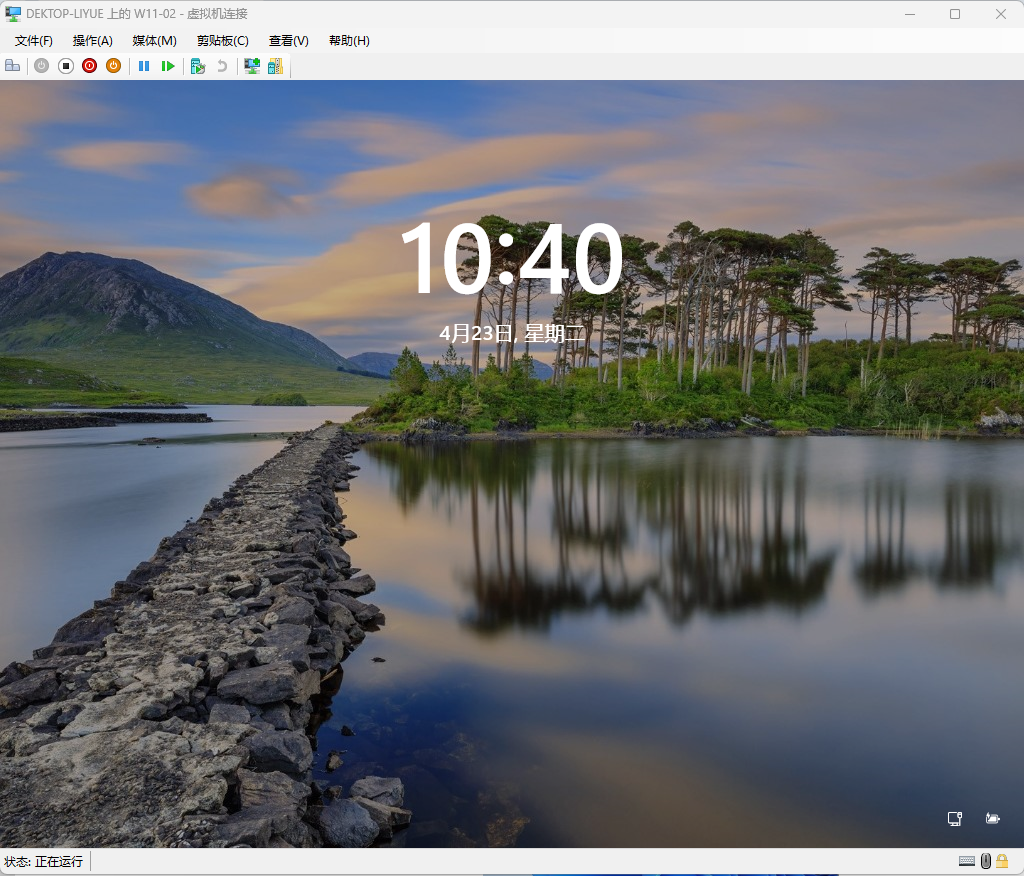This screenshot has width=1024, height=876.
Task: Turn off the VM with the black square icon
Action: click(x=65, y=66)
